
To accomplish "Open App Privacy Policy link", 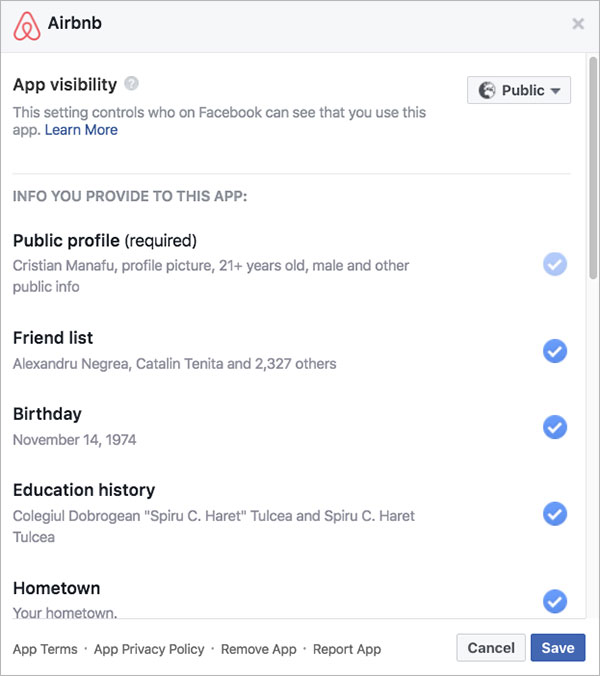I will pos(149,649).
